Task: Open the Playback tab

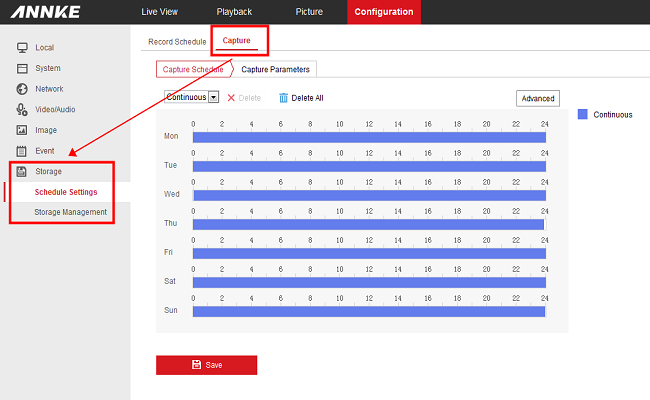Action: [234, 12]
